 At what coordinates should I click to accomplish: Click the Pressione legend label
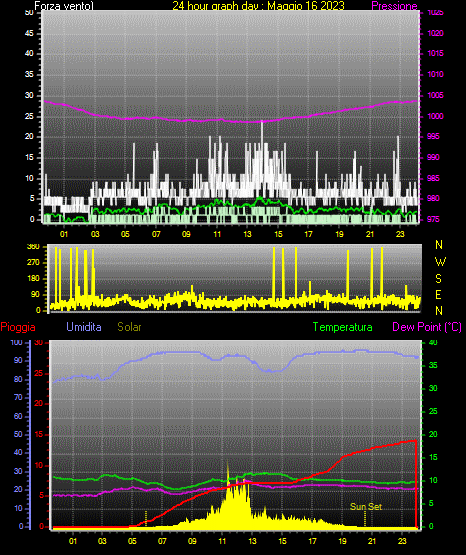(394, 6)
